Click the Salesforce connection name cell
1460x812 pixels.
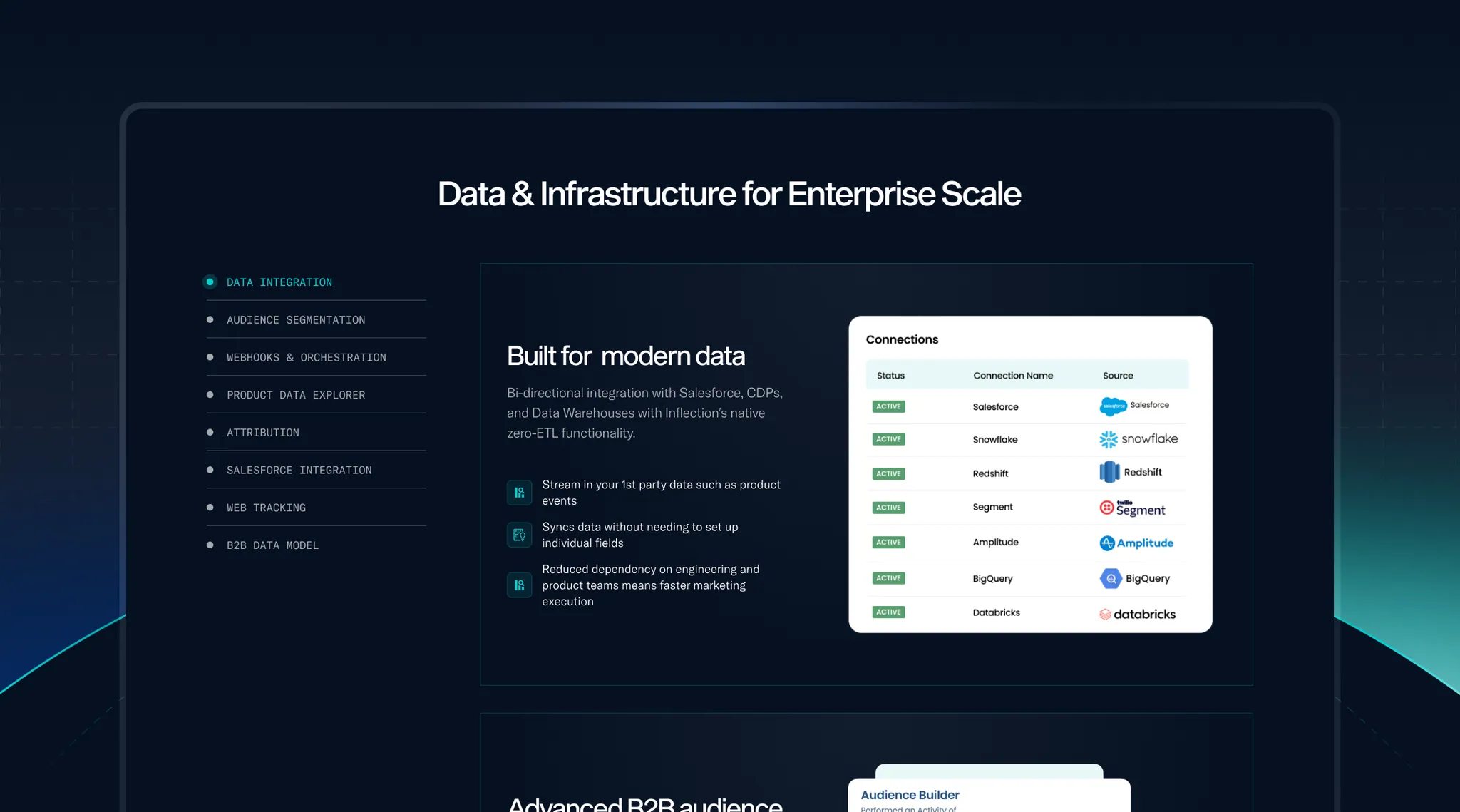pos(995,407)
